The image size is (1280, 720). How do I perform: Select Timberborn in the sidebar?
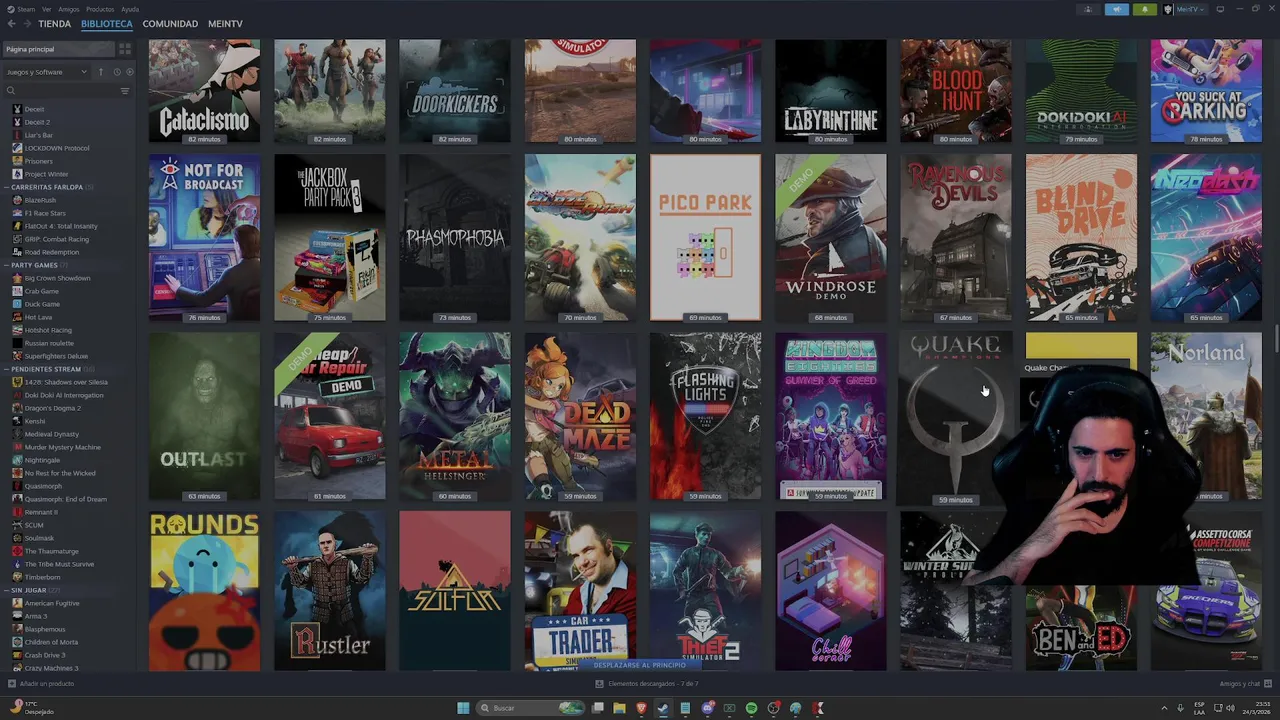[43, 577]
